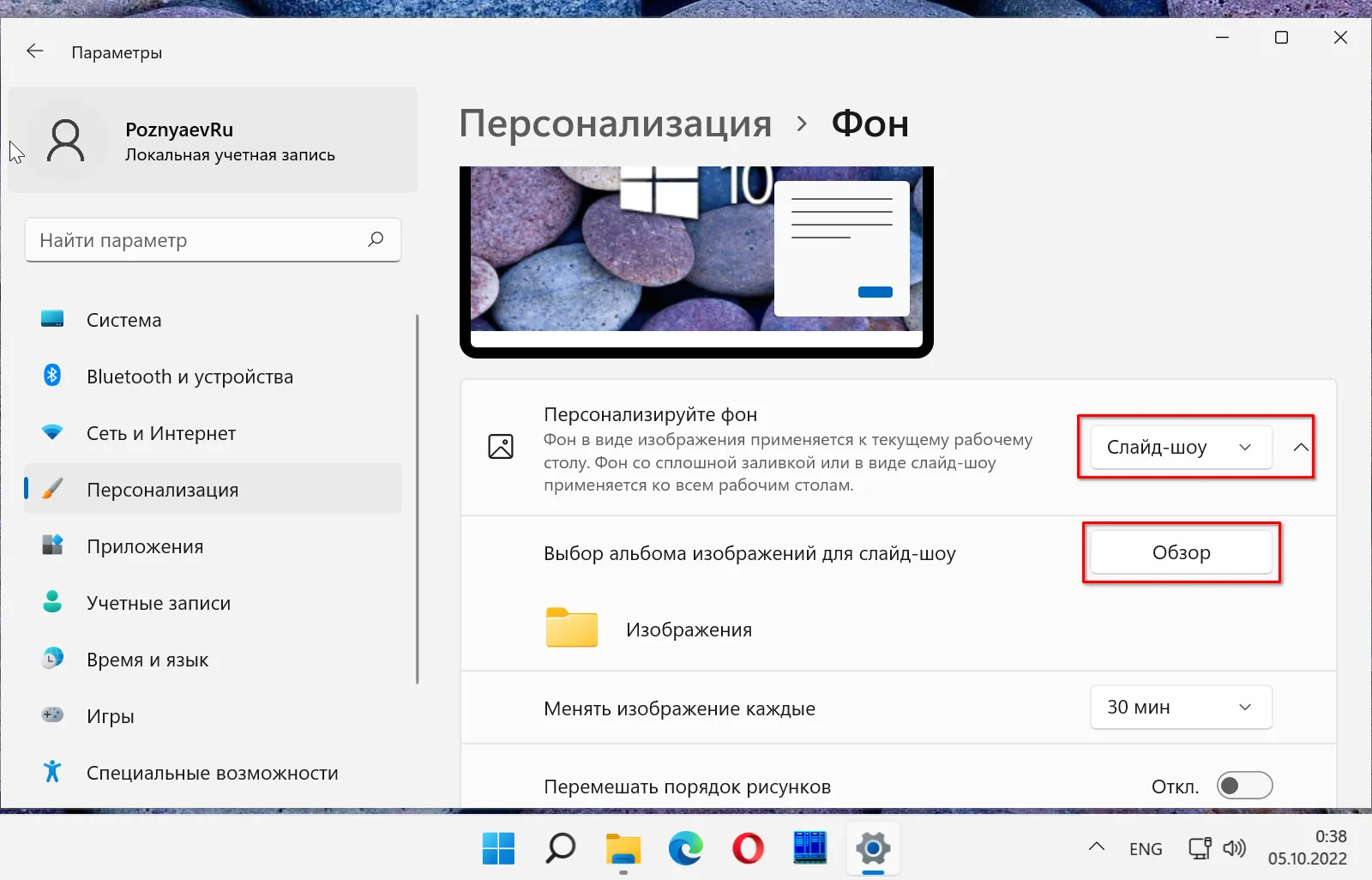Collapse the Персонализируйте фон section chevron
The height and width of the screenshot is (880, 1372).
click(x=1301, y=447)
